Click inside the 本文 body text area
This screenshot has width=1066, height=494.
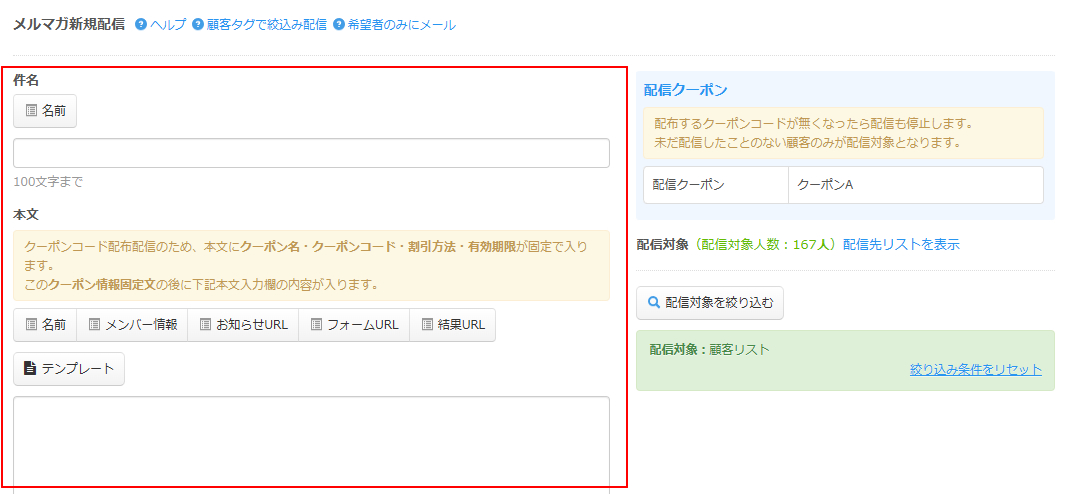pyautogui.click(x=311, y=440)
